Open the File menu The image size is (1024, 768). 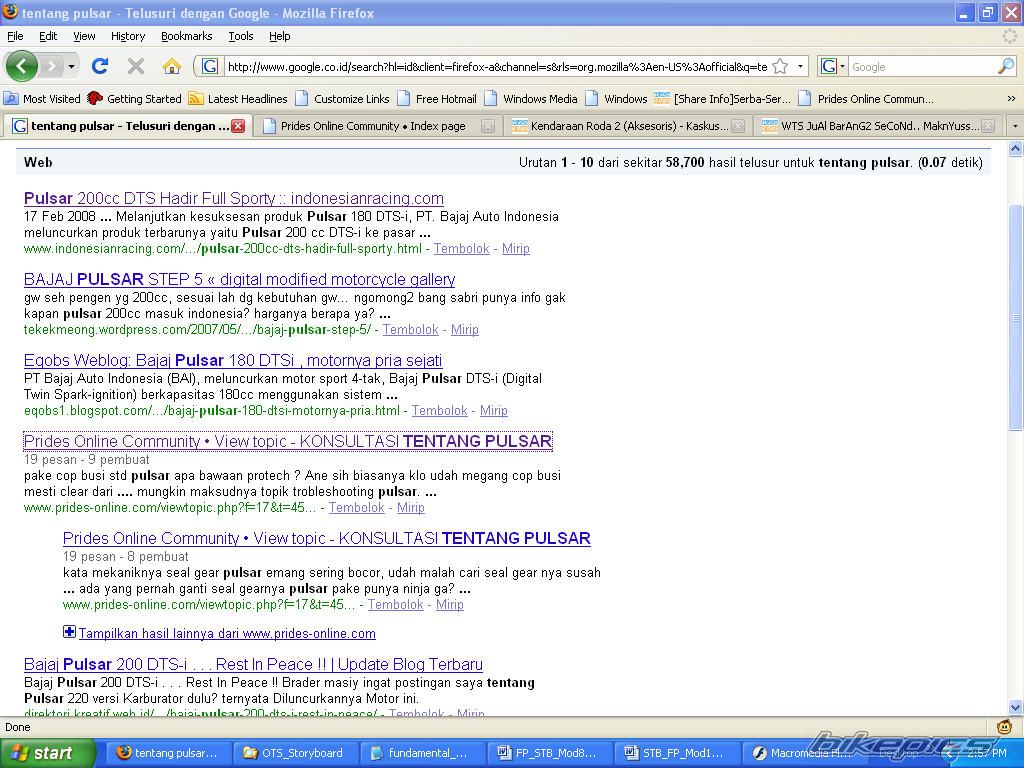tap(15, 36)
